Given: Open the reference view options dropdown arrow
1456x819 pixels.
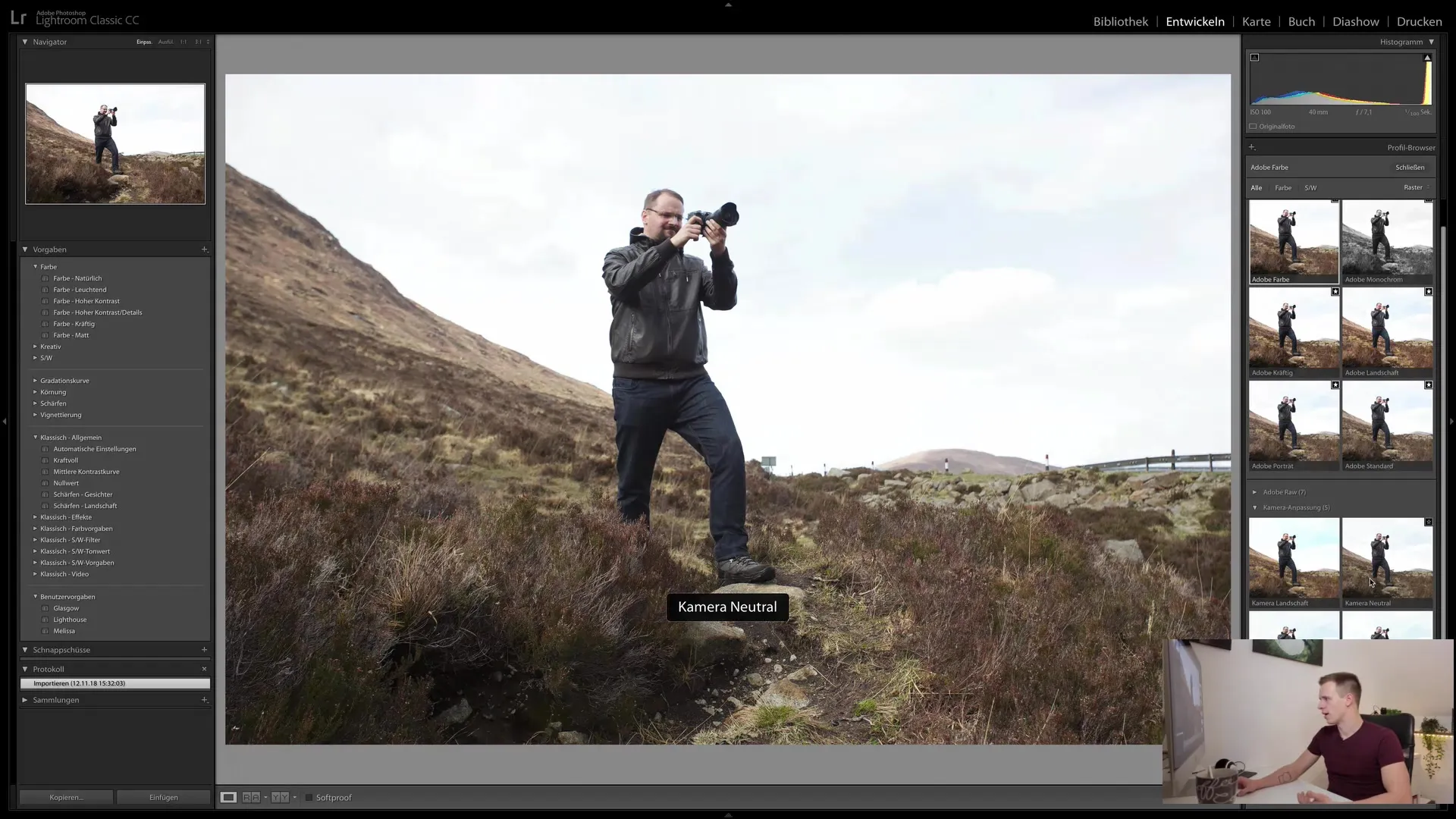Looking at the screenshot, I should [265, 797].
